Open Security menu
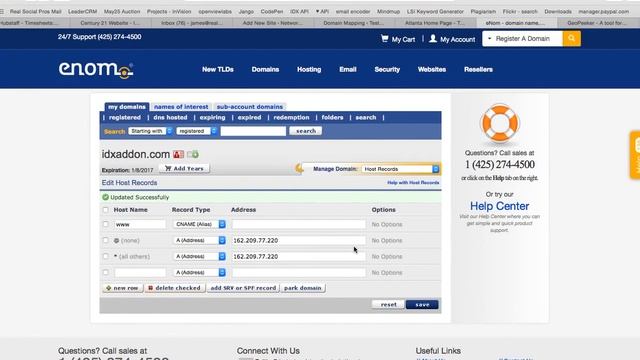Image resolution: width=640 pixels, height=360 pixels. click(x=387, y=69)
